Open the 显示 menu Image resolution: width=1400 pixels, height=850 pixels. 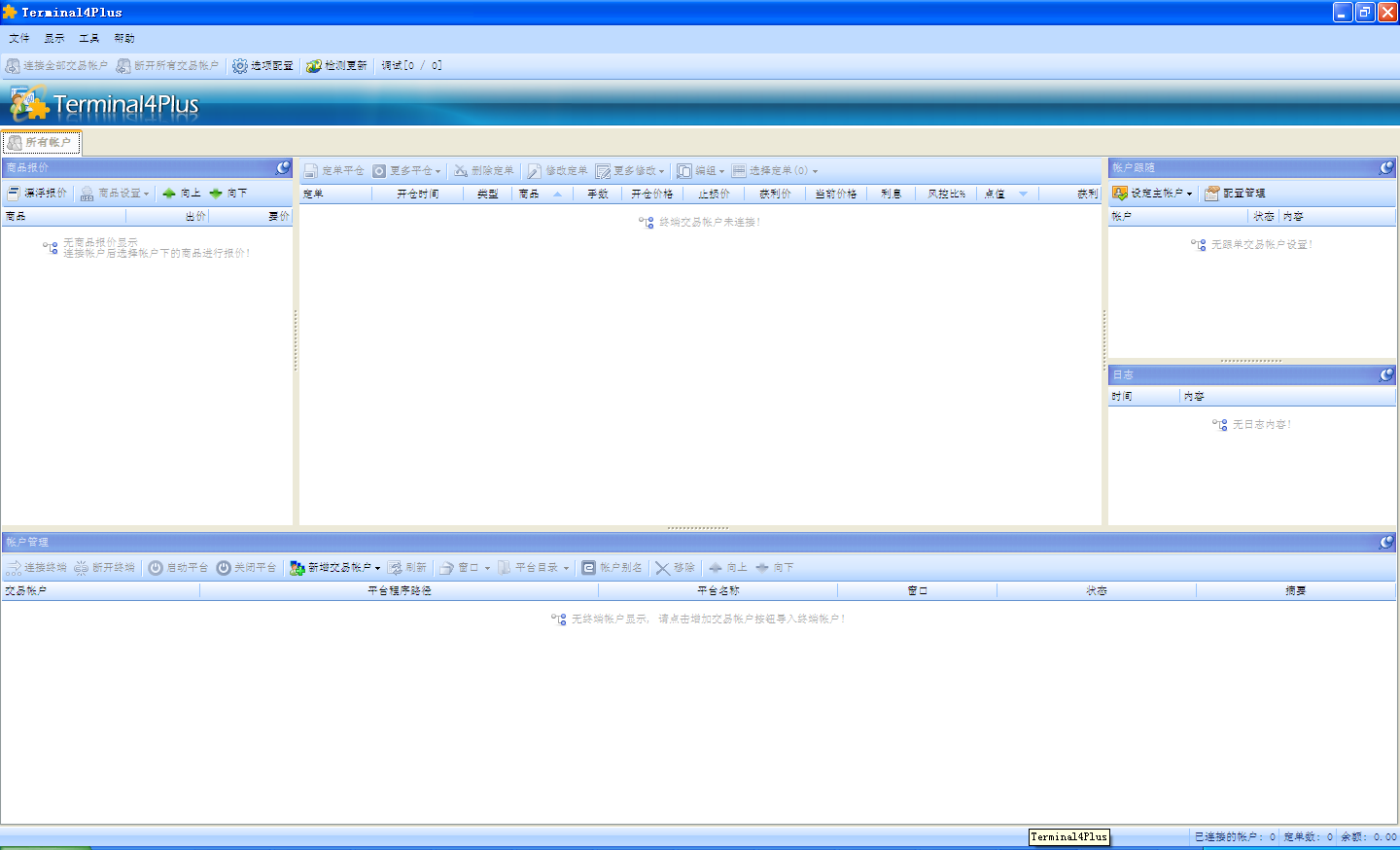click(54, 39)
